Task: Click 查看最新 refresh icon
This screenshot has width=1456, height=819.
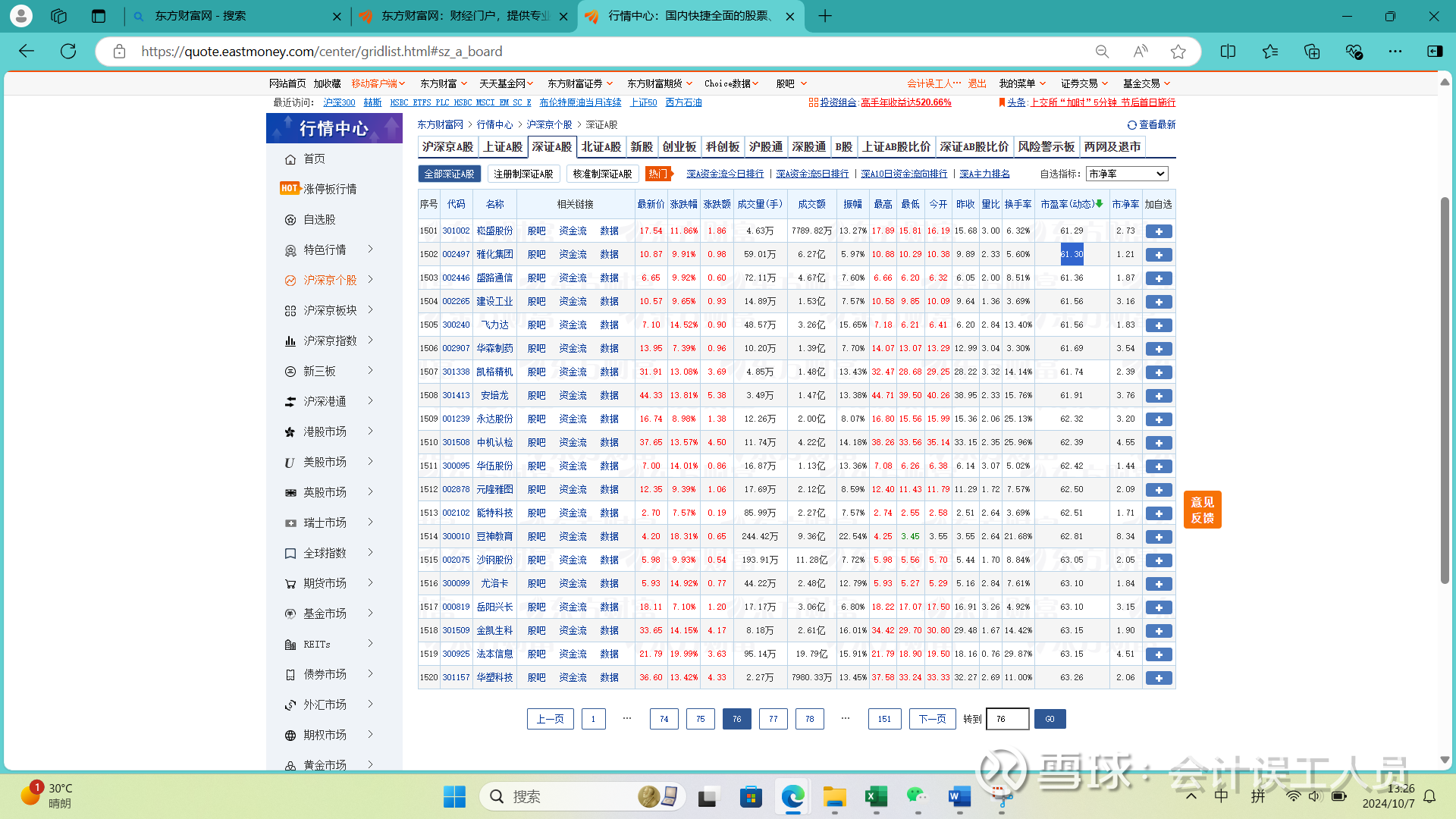Action: (1131, 125)
